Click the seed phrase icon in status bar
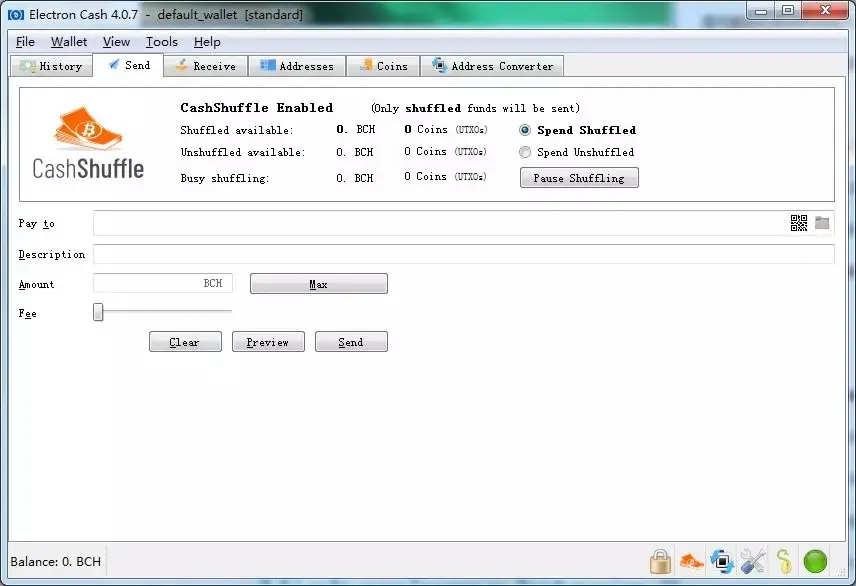This screenshot has width=856, height=586. pyautogui.click(x=784, y=561)
